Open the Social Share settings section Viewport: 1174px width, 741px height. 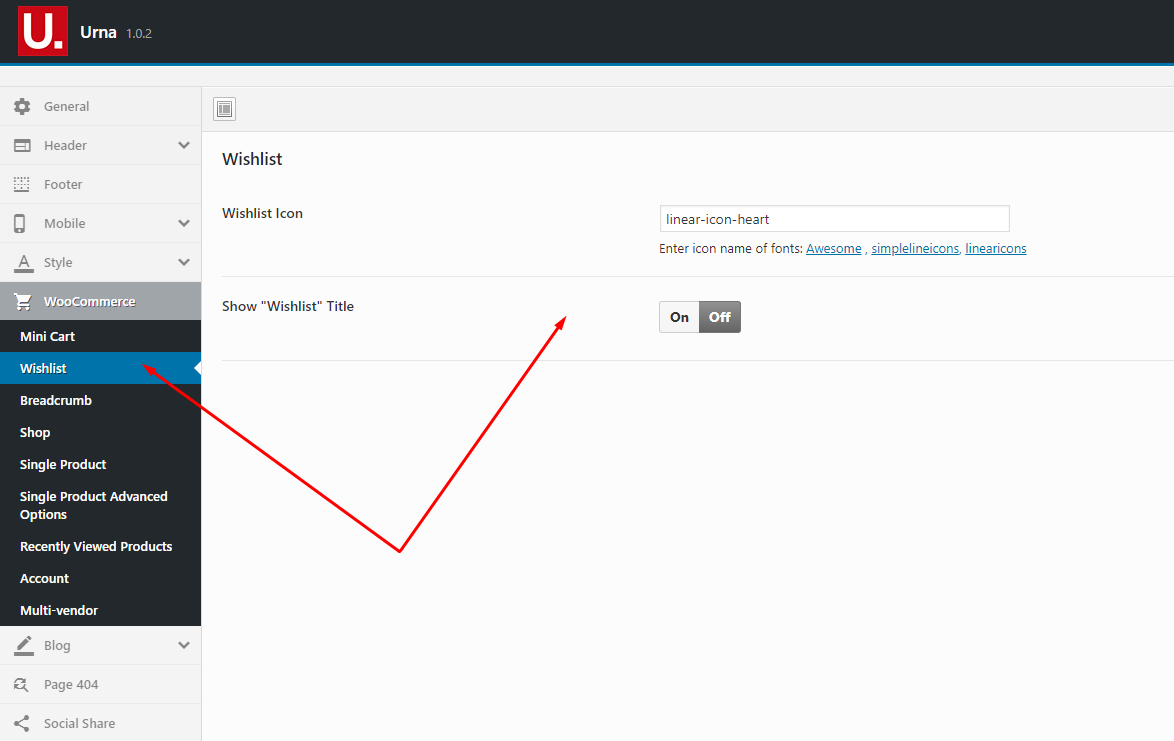pos(100,723)
